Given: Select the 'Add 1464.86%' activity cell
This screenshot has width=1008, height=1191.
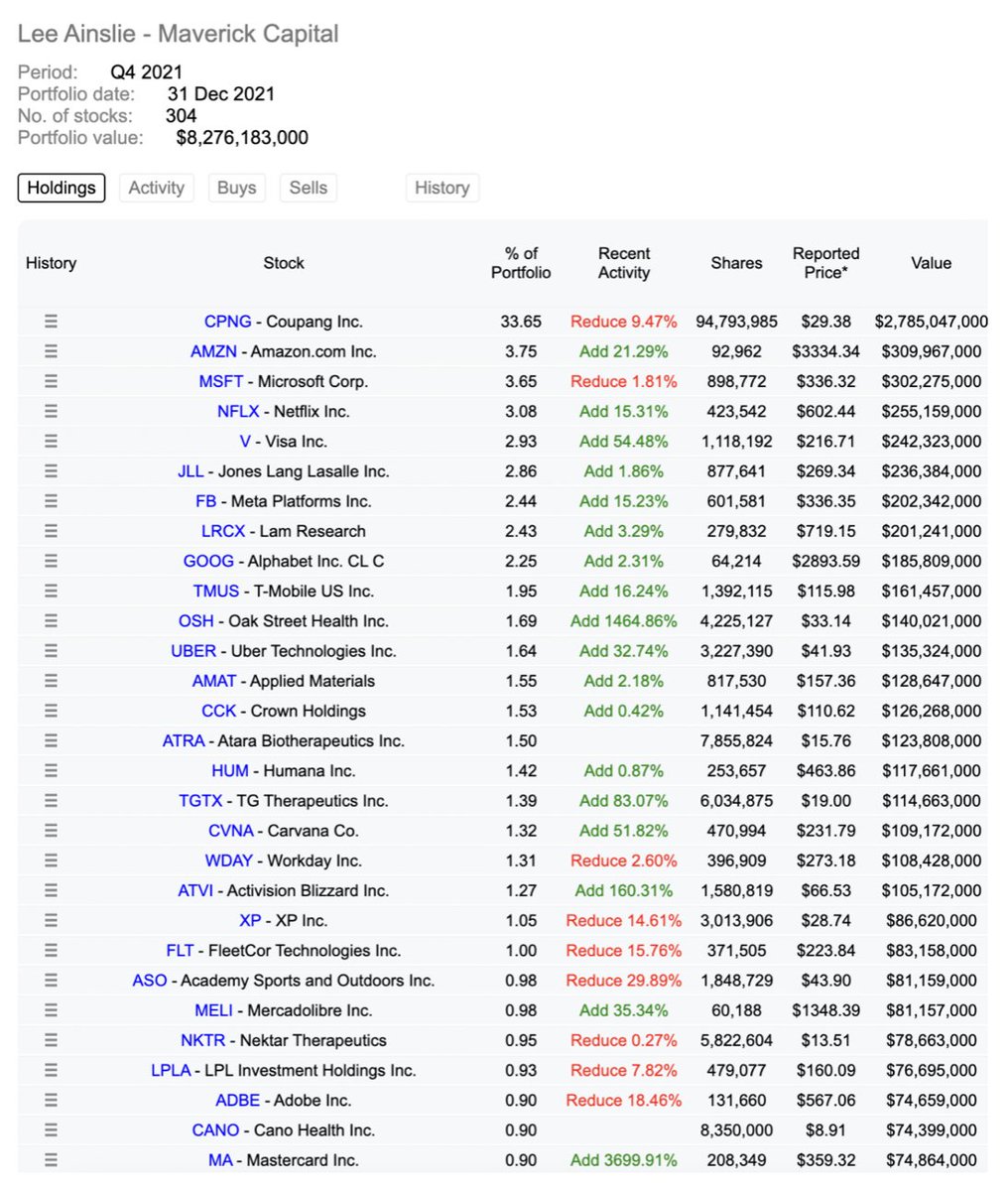Looking at the screenshot, I should [x=624, y=620].
